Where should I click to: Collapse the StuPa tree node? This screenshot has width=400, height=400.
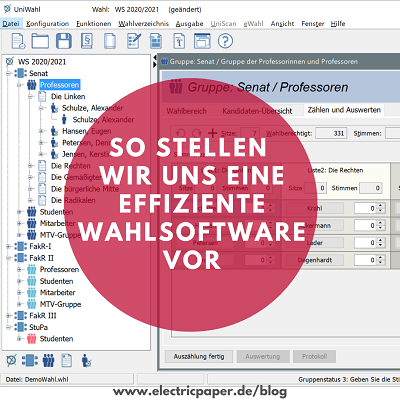point(9,327)
